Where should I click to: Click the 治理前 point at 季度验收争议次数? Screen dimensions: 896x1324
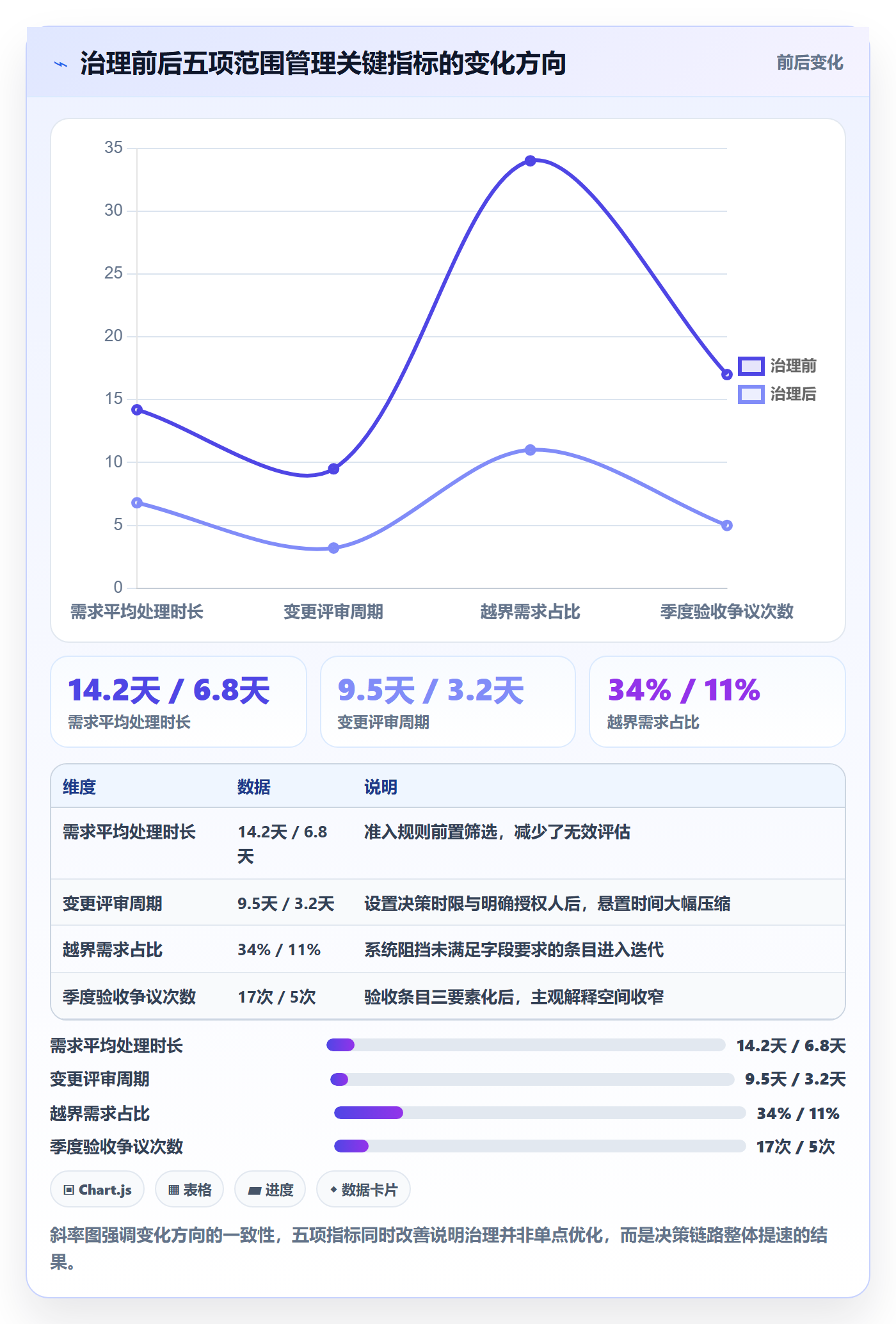726,375
